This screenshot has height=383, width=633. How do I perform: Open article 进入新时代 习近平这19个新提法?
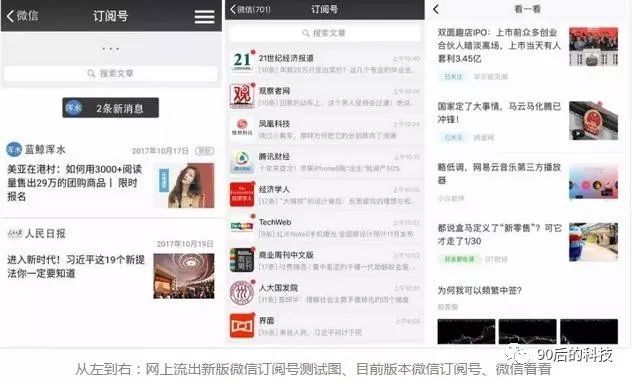[76, 266]
